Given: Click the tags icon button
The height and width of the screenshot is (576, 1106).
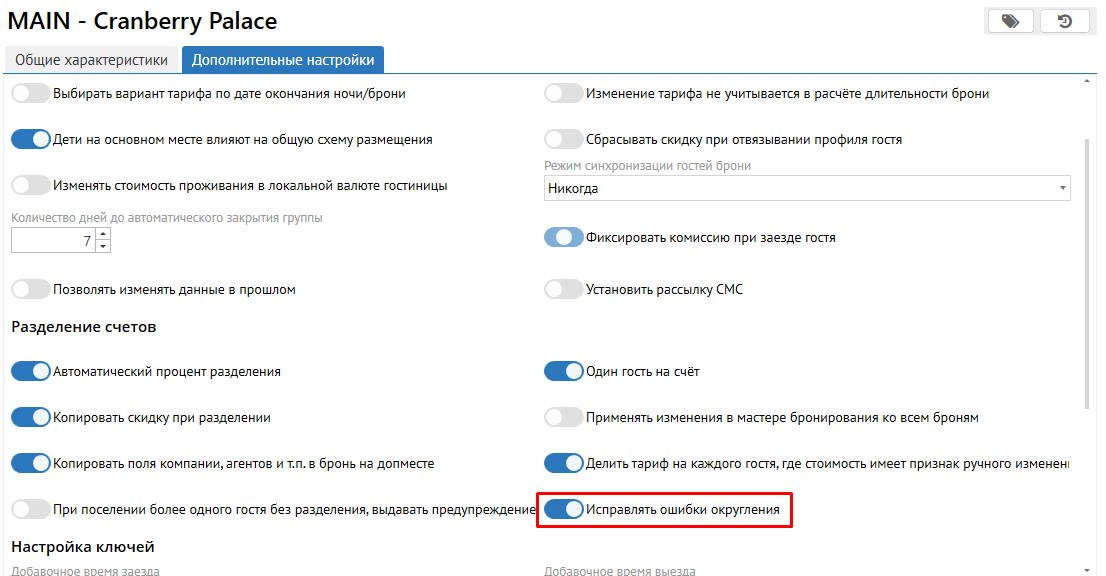Looking at the screenshot, I should [1010, 21].
